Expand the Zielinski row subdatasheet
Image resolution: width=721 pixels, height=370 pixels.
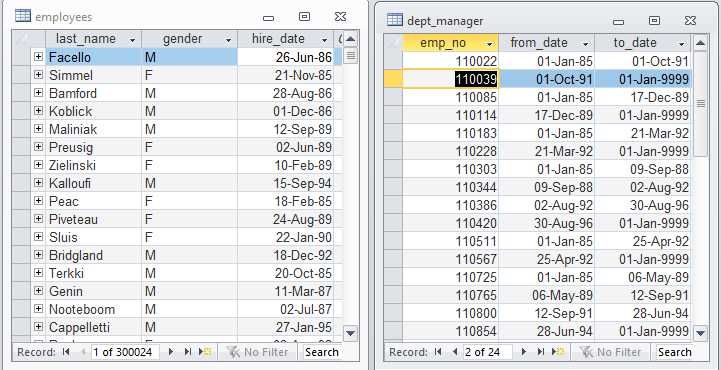(38, 165)
